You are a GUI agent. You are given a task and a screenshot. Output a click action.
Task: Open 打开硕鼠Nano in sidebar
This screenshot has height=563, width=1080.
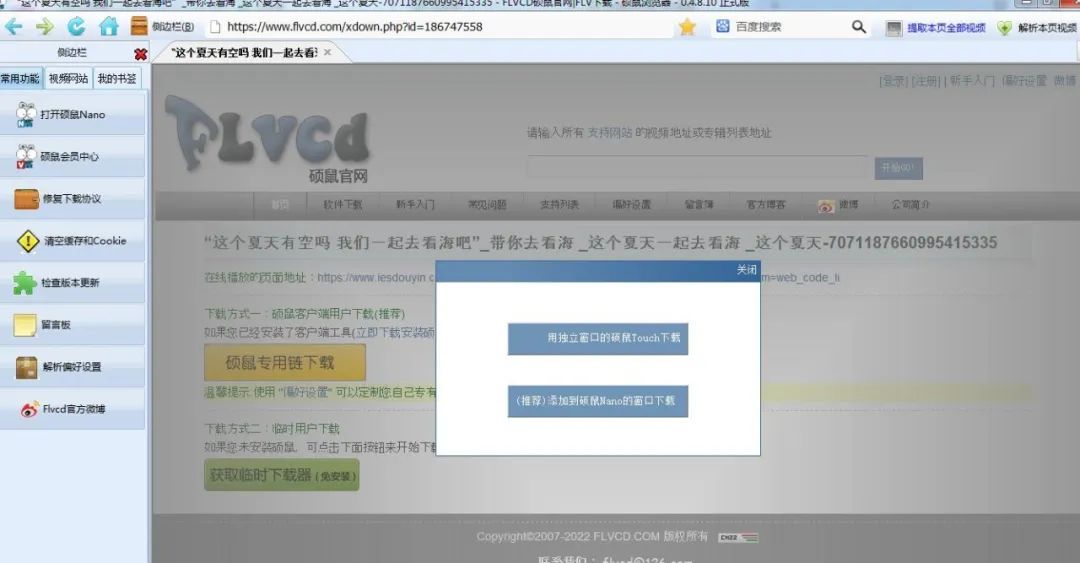click(72, 114)
